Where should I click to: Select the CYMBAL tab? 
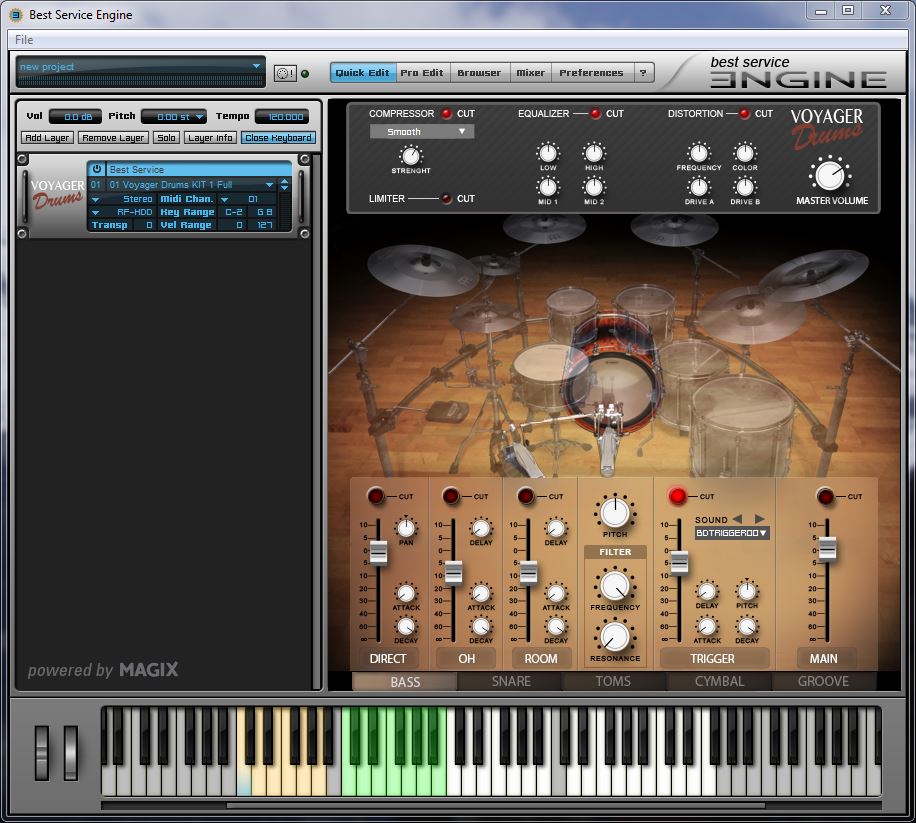pos(719,681)
